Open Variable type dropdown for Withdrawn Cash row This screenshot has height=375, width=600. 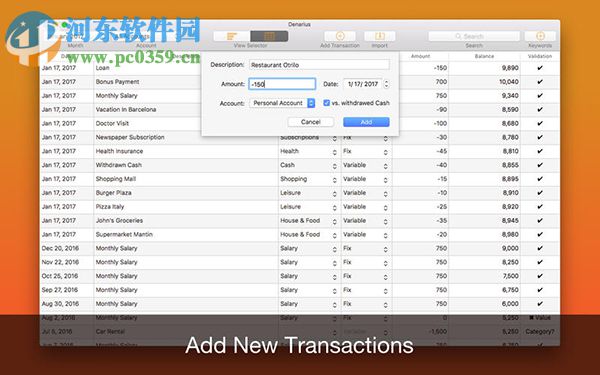click(366, 165)
